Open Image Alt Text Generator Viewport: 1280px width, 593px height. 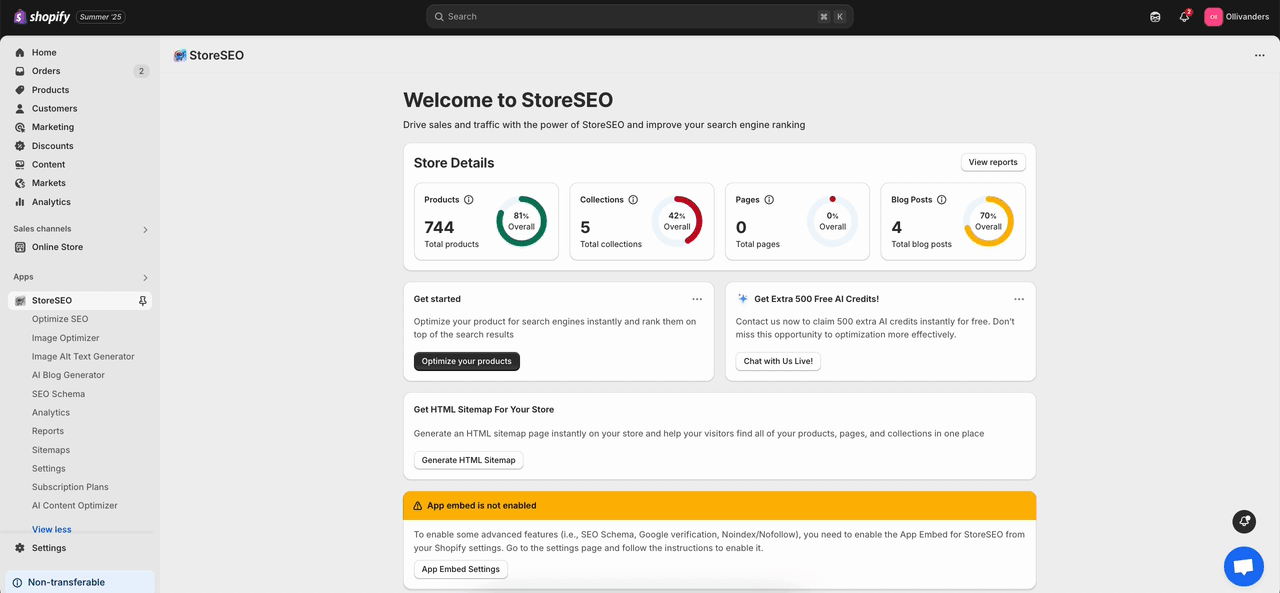[83, 357]
